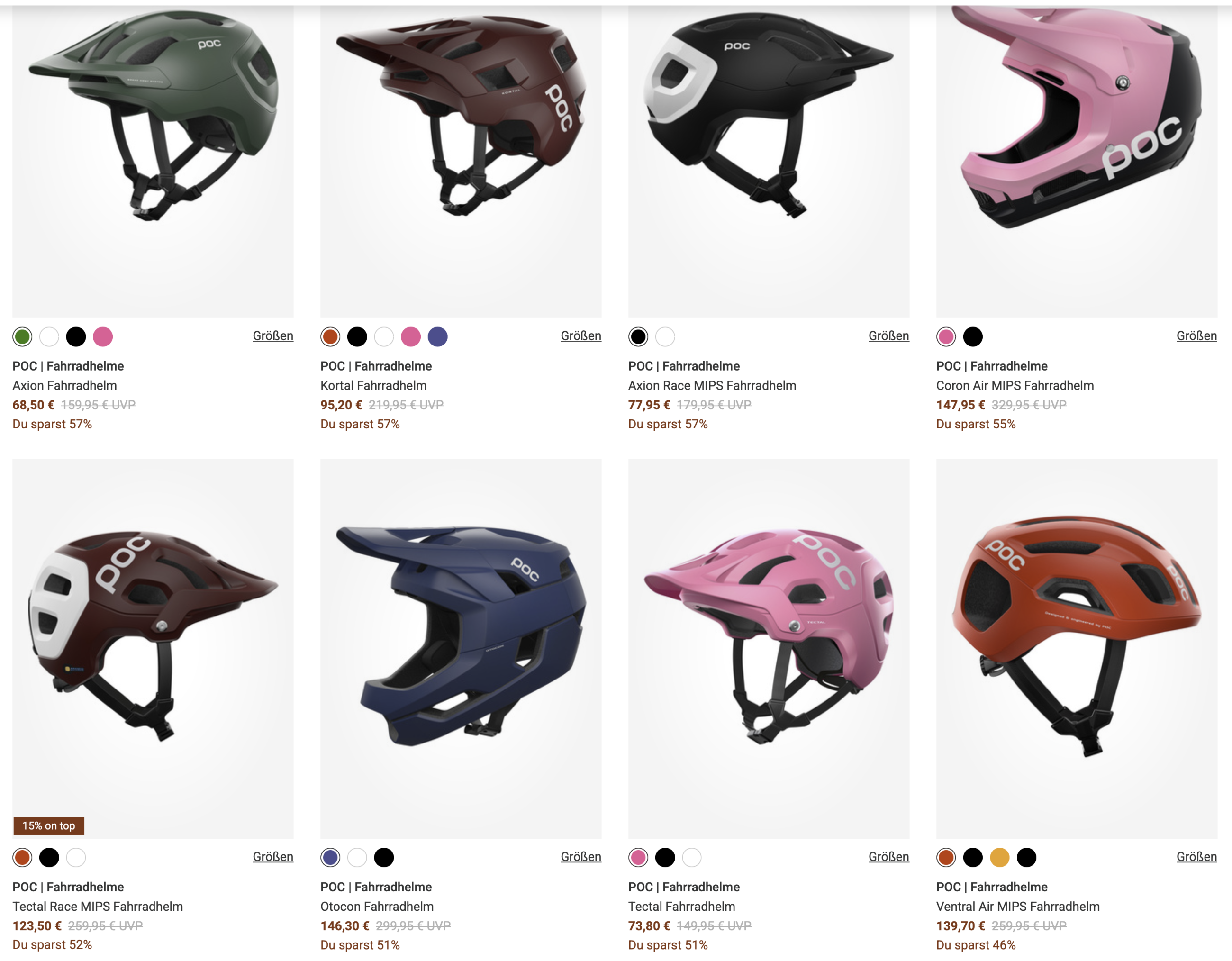Pick black swatch for Kortal Fahrradhelm
The height and width of the screenshot is (961, 1232).
pyautogui.click(x=357, y=337)
